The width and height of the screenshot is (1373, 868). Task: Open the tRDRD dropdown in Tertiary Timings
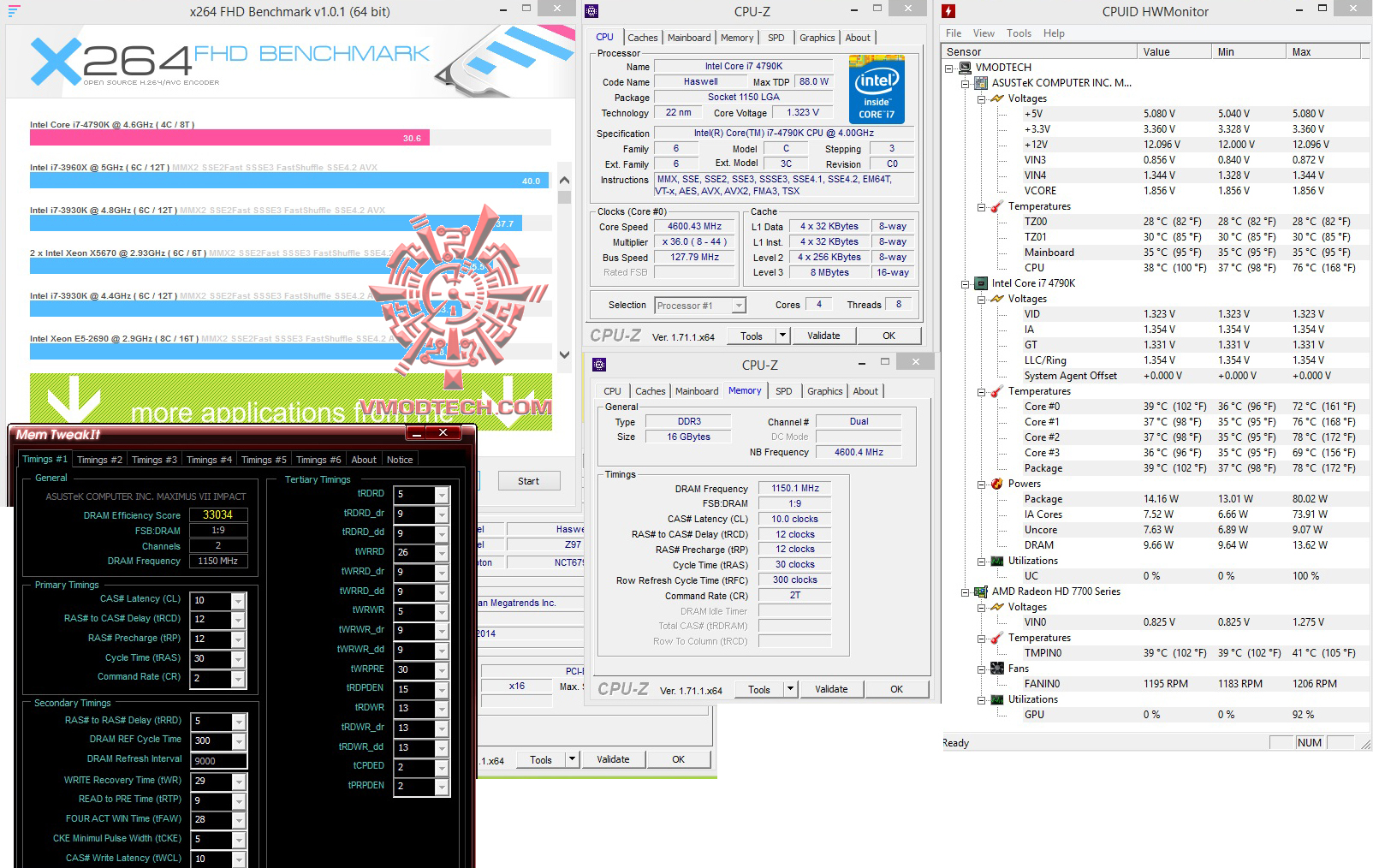pos(442,495)
